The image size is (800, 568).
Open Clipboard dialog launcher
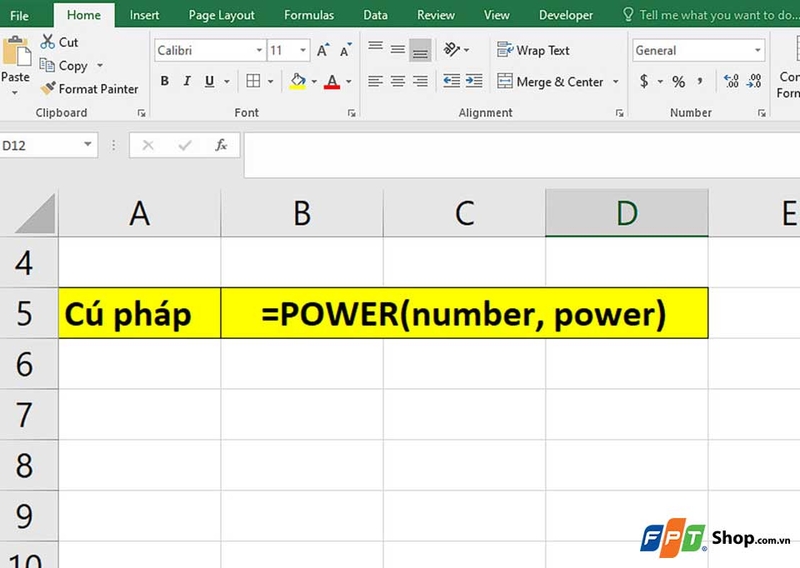(x=141, y=113)
